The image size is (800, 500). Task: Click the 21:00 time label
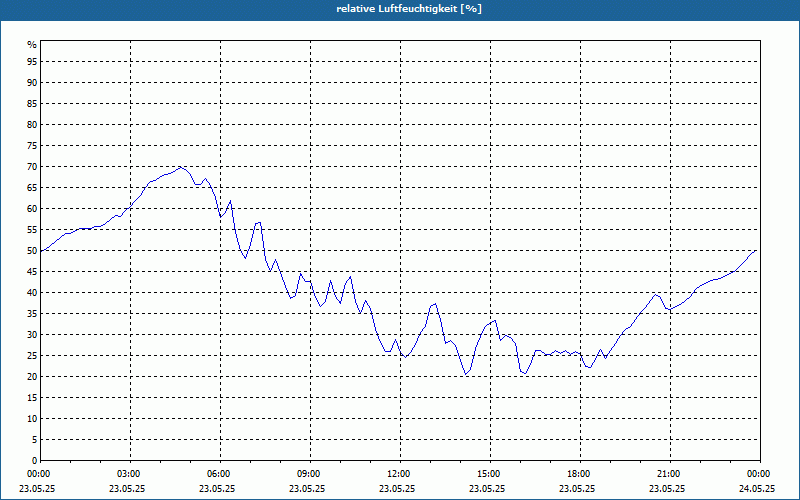[670, 474]
